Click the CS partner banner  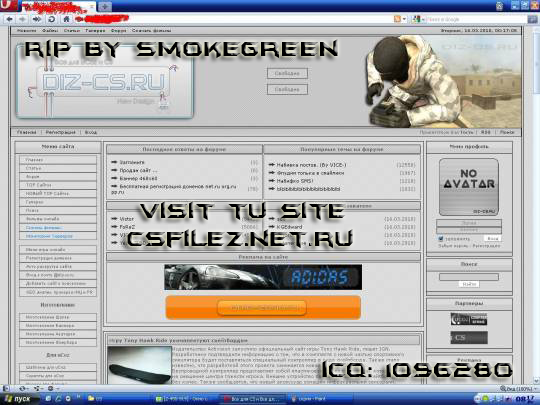click(x=469, y=338)
